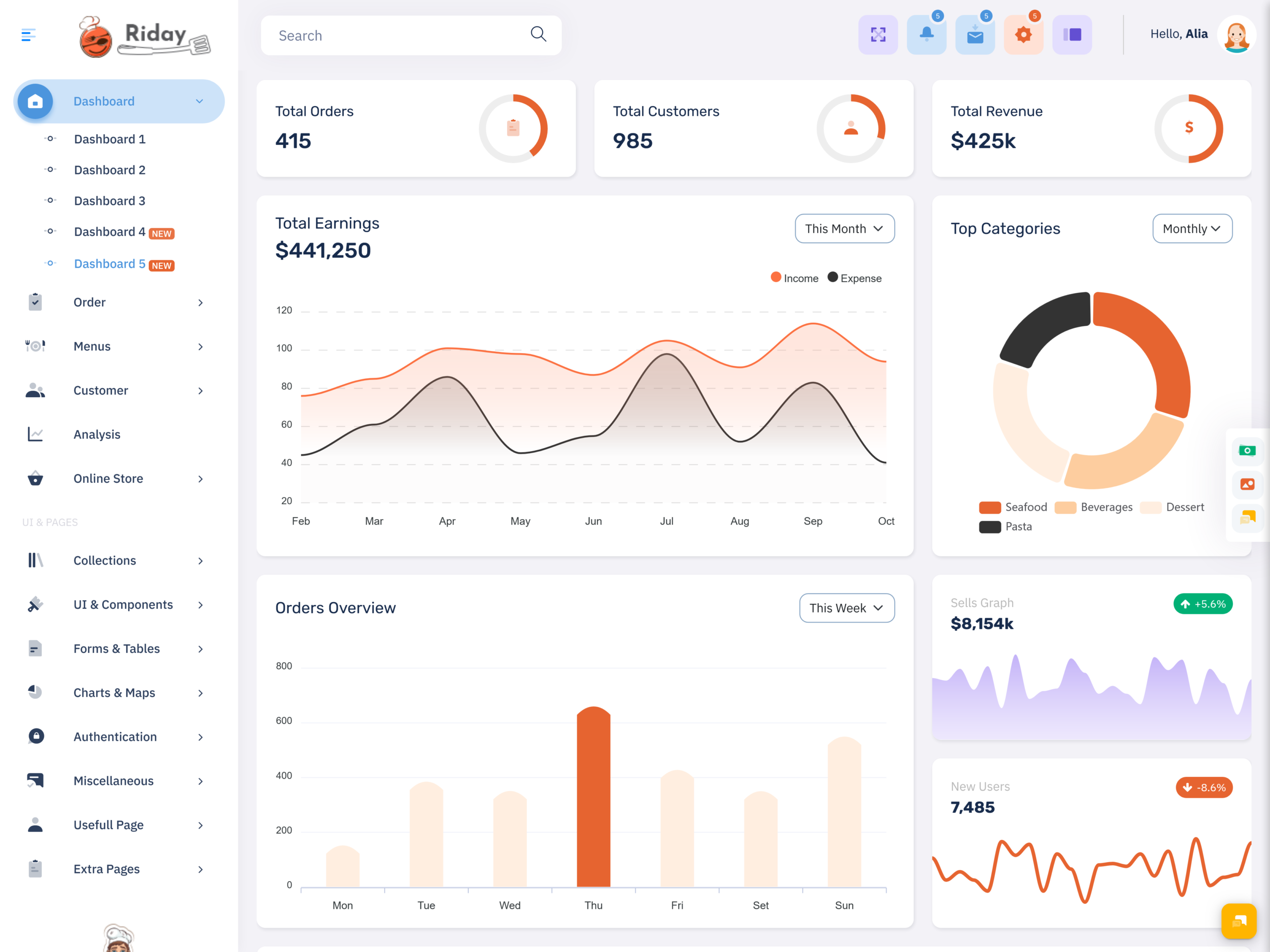Click the Collections books icon
Screen dimensions: 1270x952
coord(35,560)
